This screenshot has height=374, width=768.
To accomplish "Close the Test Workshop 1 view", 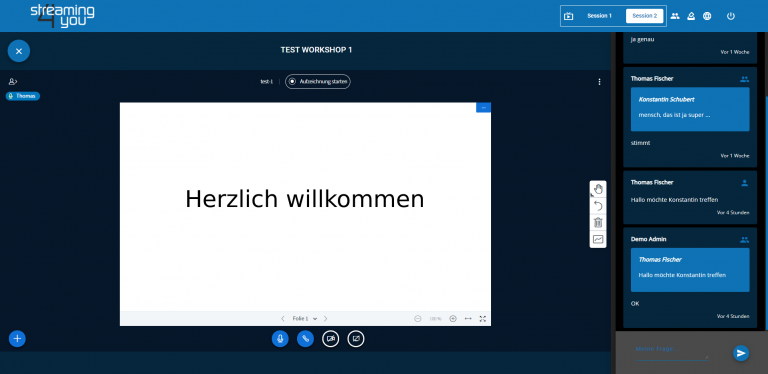I will tap(19, 51).
